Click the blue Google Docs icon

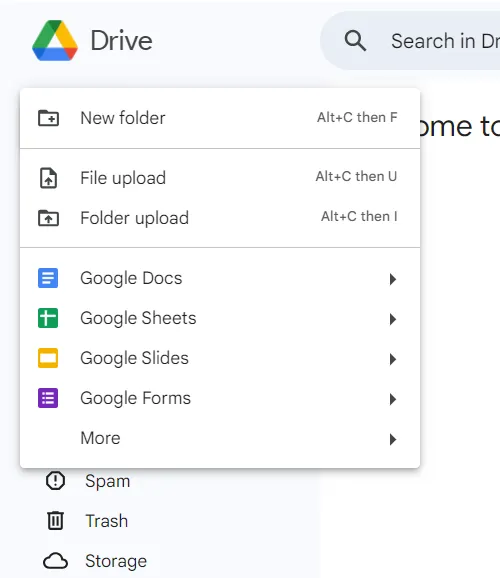[x=48, y=278]
